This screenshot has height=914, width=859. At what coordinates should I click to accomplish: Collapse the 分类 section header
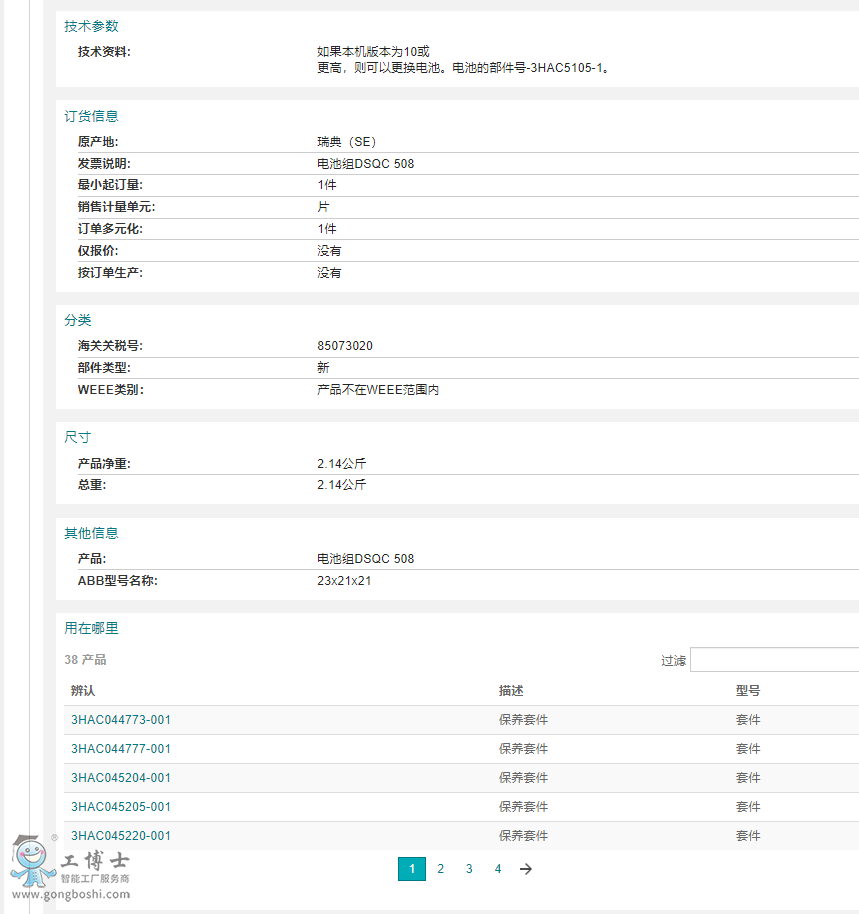pyautogui.click(x=78, y=320)
